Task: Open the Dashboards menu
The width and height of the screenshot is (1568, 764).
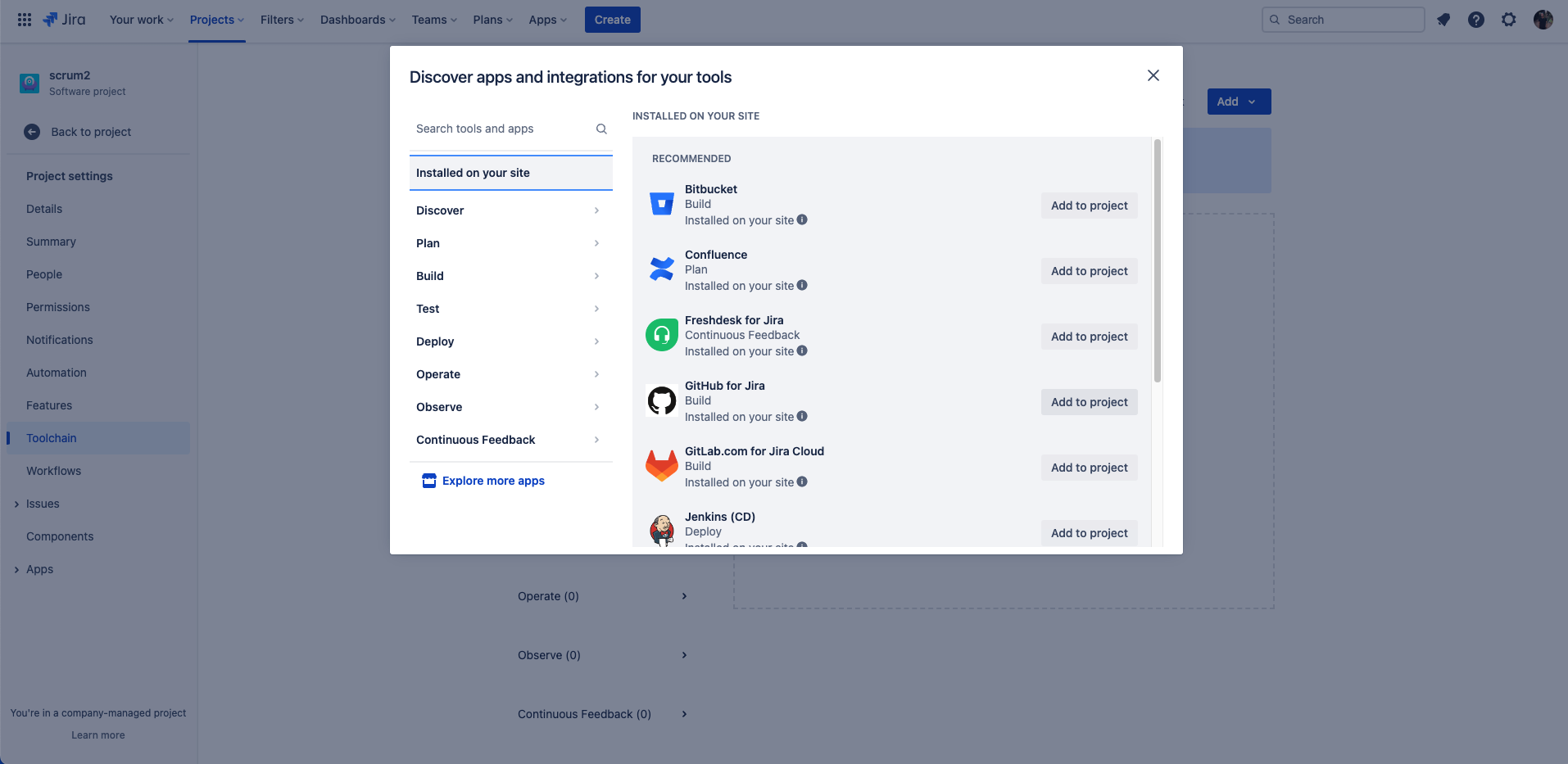Action: pos(358,20)
